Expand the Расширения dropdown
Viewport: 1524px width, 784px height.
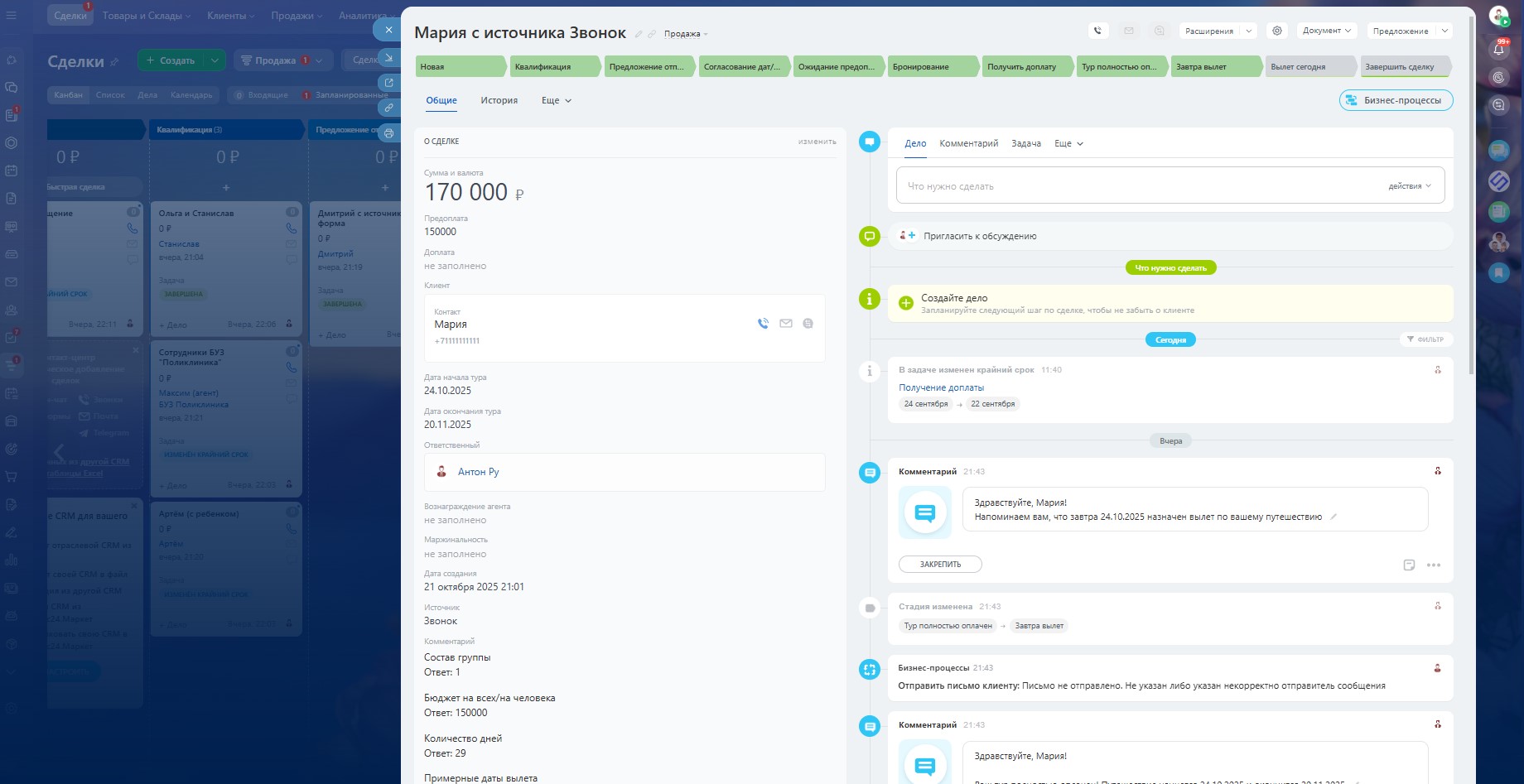pyautogui.click(x=1217, y=31)
